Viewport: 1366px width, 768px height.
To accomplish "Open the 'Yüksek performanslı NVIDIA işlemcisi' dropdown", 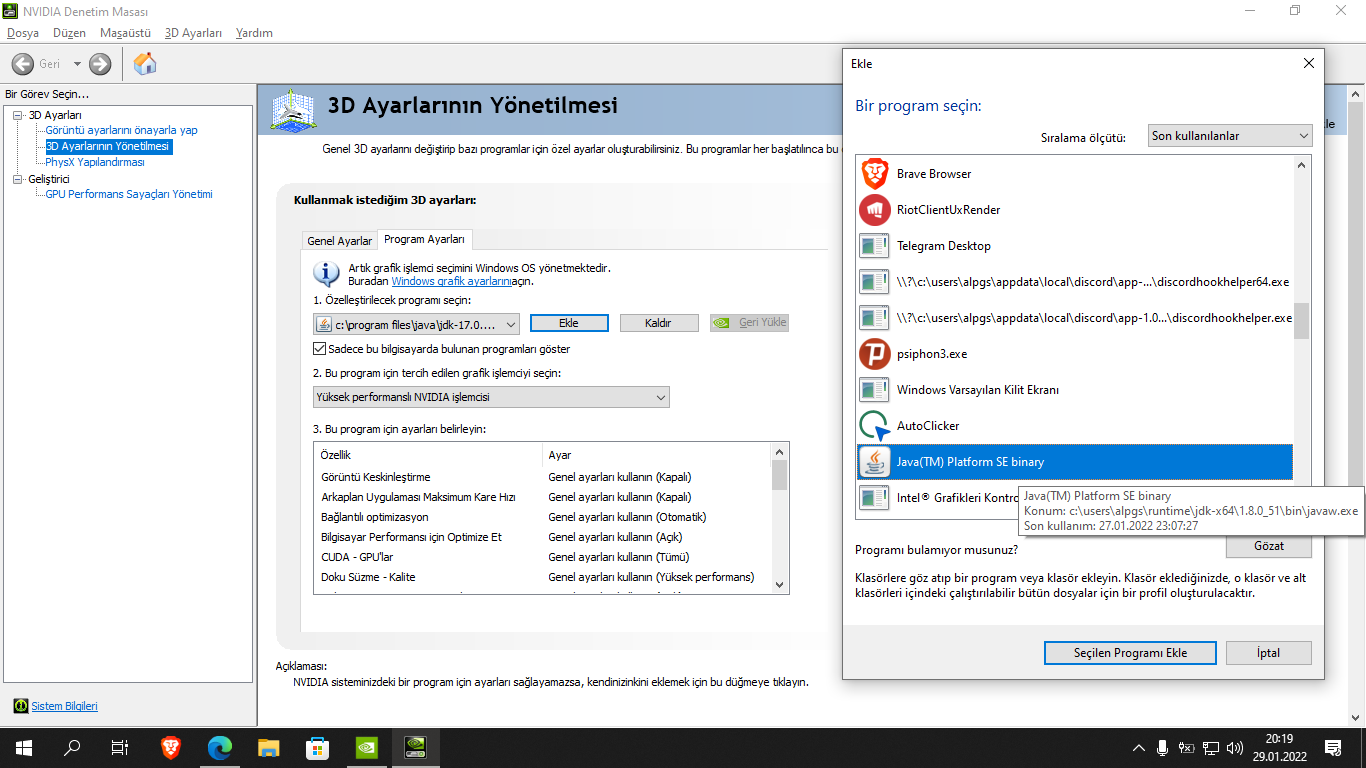I will (x=491, y=397).
